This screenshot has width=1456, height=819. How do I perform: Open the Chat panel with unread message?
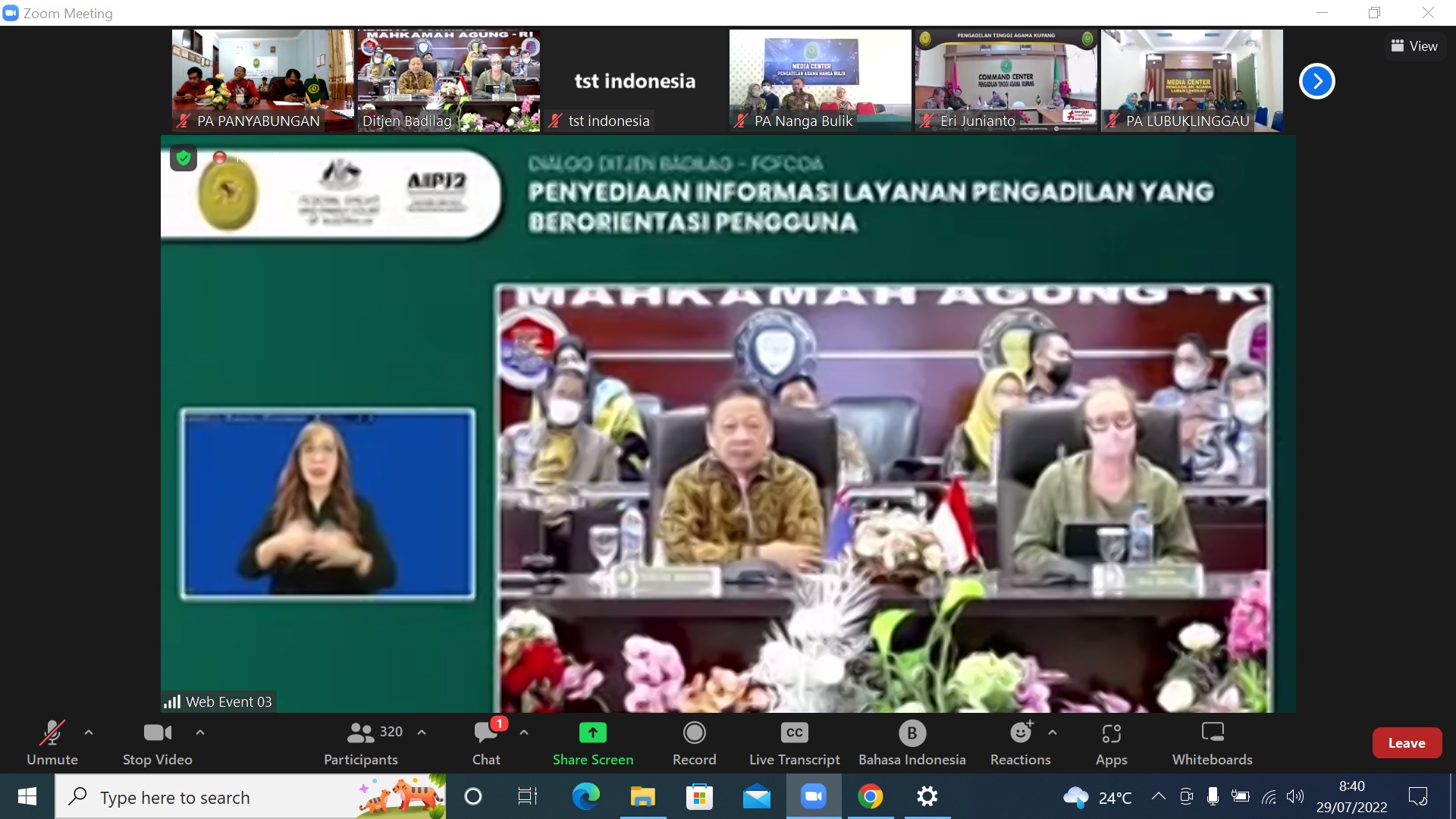(x=485, y=742)
